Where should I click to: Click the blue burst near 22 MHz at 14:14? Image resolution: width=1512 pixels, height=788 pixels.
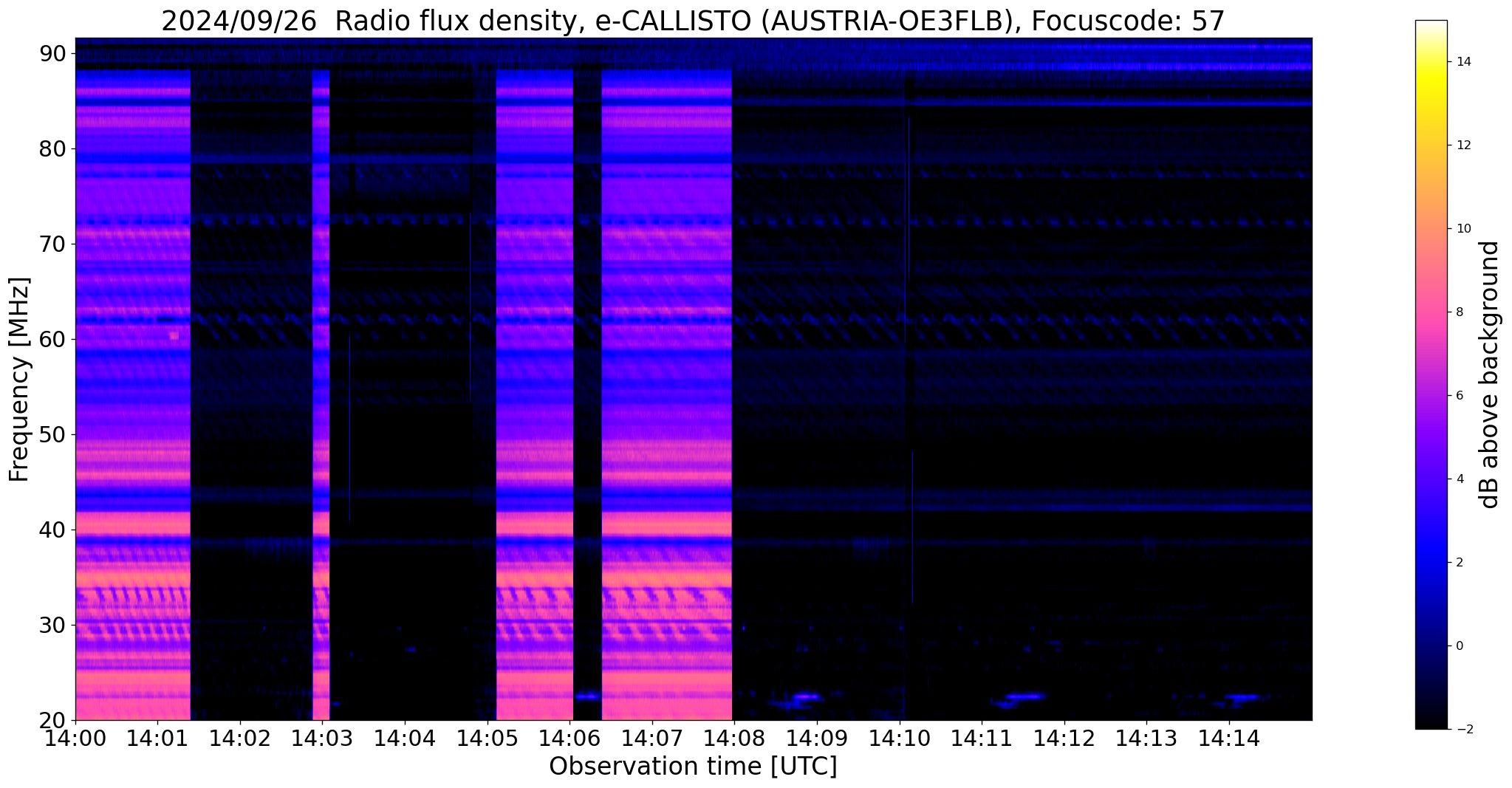pyautogui.click(x=1242, y=696)
